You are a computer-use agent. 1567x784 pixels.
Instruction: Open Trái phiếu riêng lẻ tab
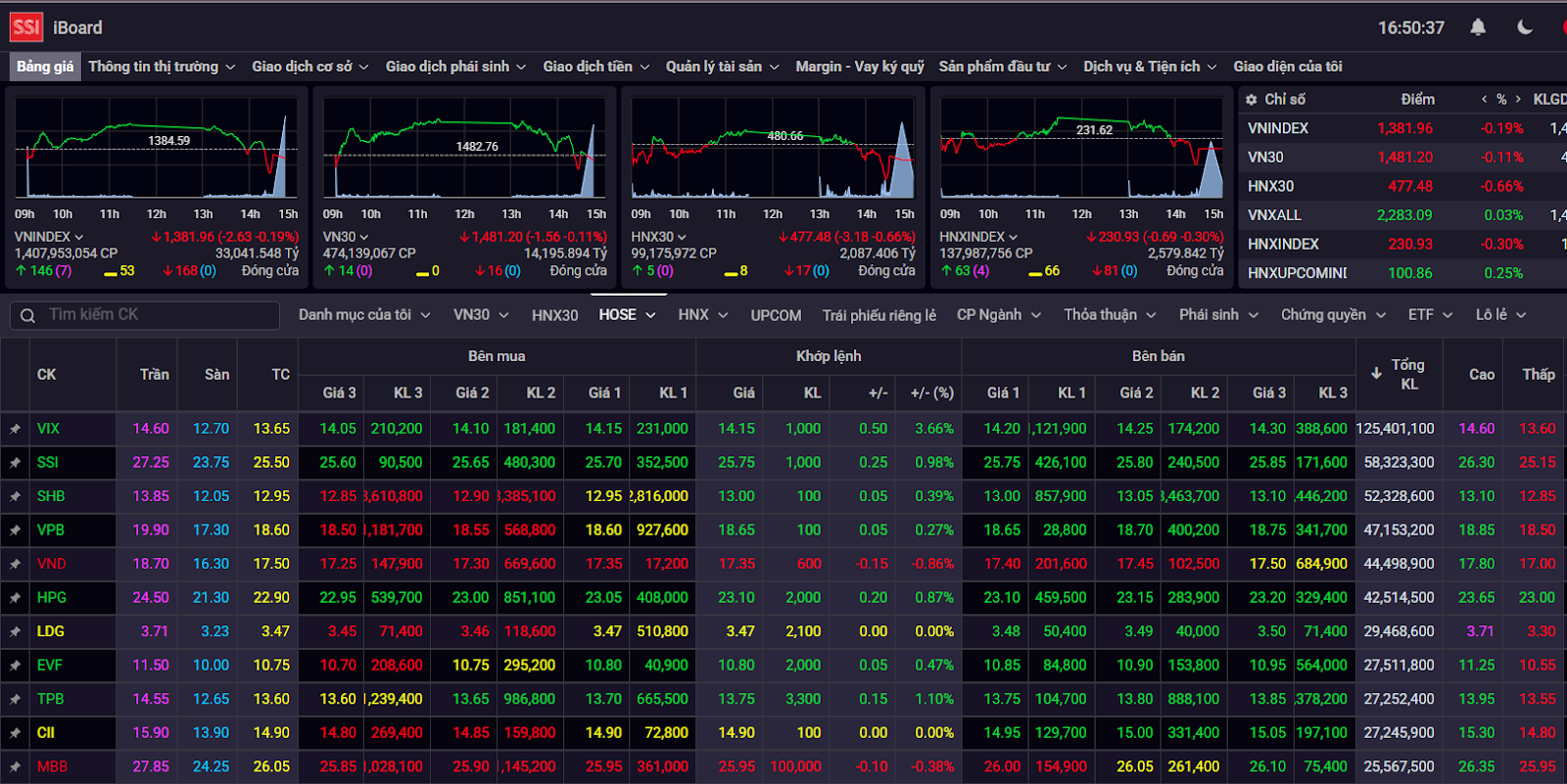click(x=878, y=315)
